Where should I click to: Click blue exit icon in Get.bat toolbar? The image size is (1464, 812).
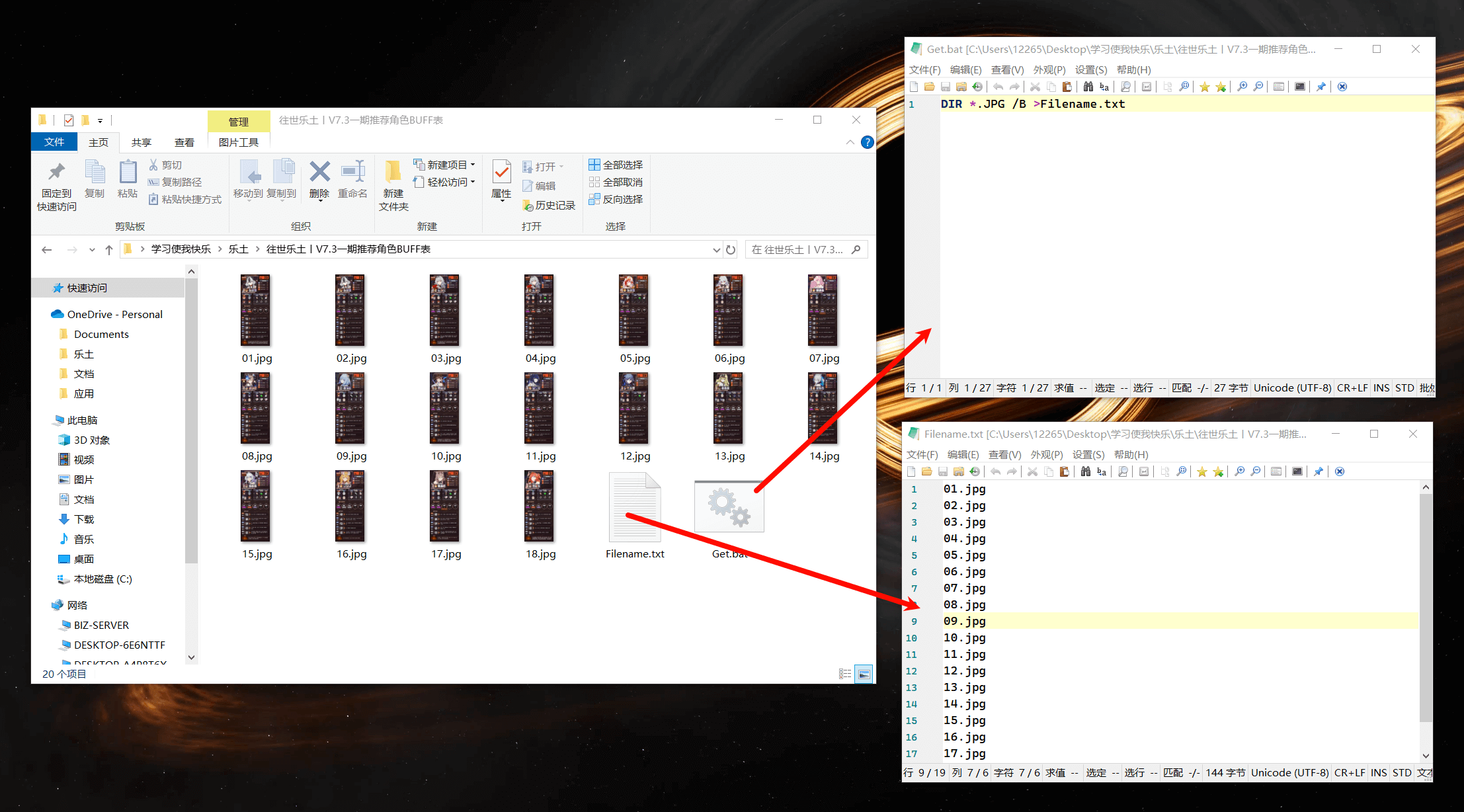click(1342, 87)
